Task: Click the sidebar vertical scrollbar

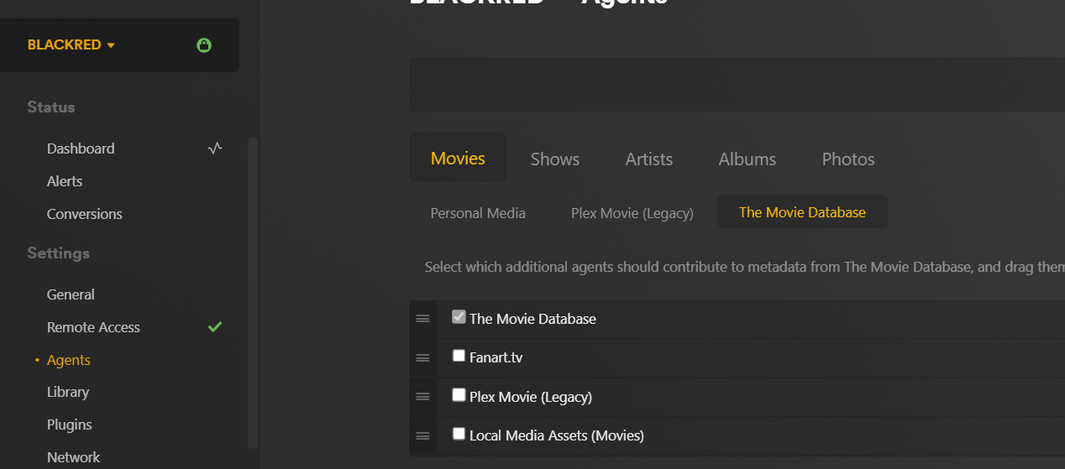Action: pos(253,292)
